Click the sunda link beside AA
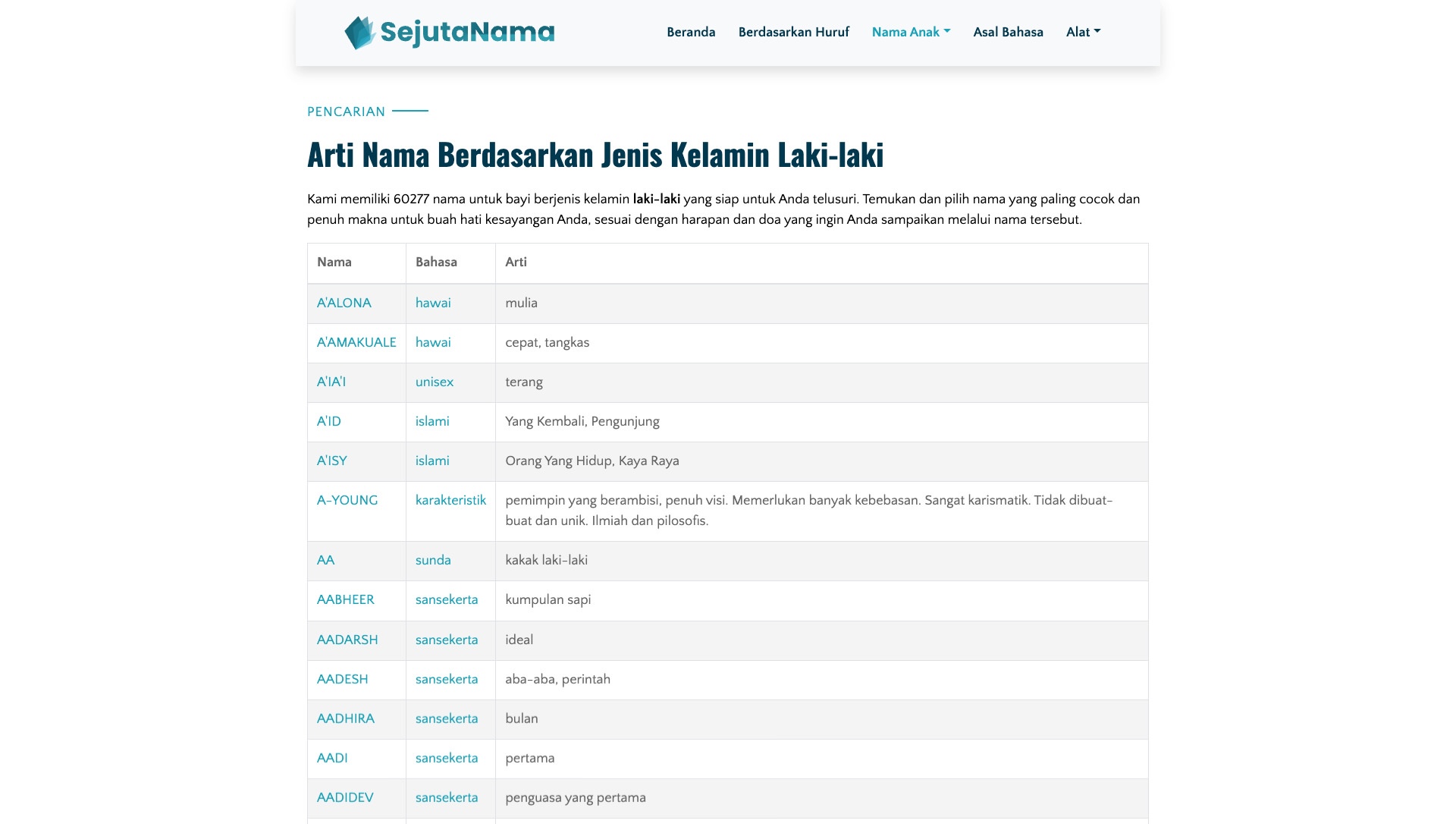This screenshot has width=1456, height=824. click(433, 560)
